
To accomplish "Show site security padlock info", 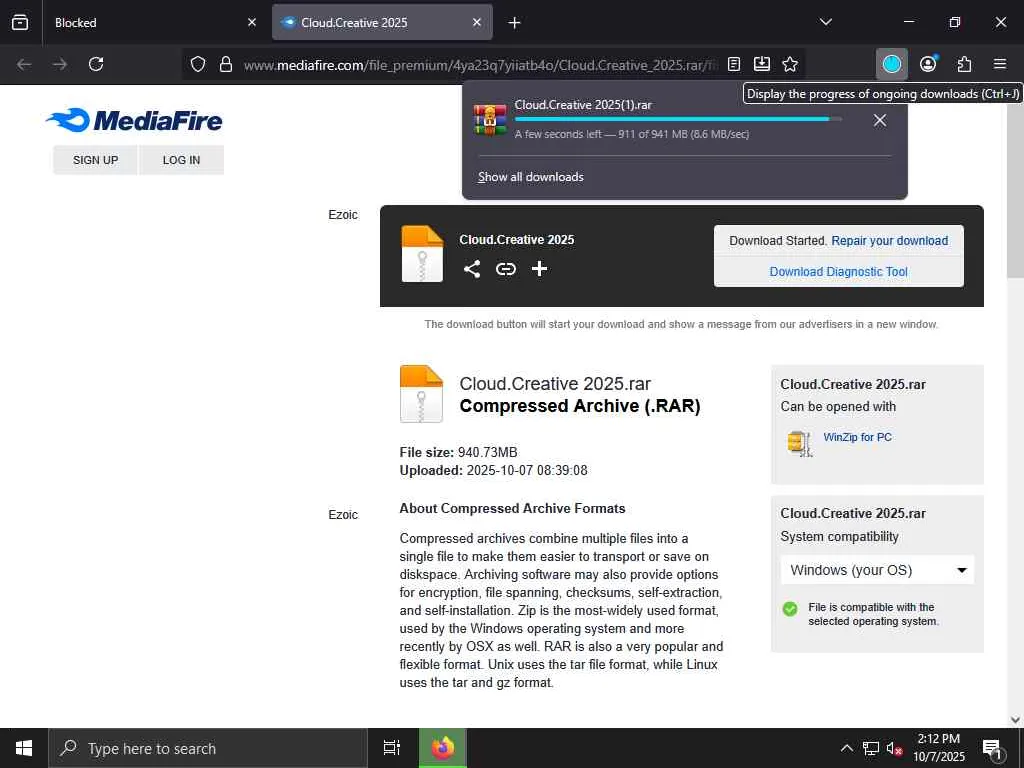I will 226,64.
